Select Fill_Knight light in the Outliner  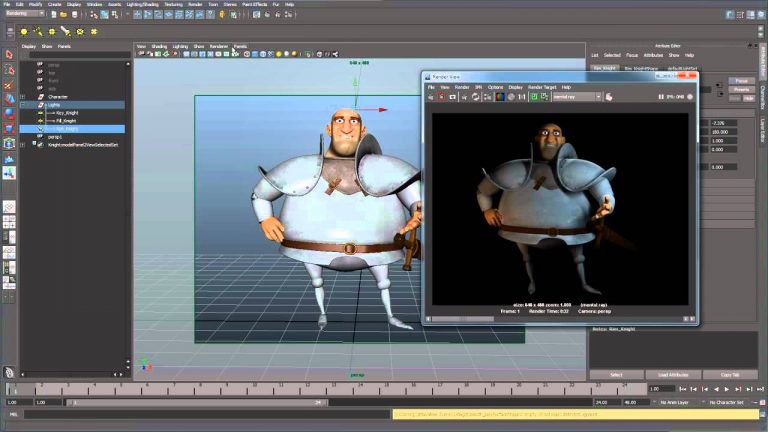66,121
